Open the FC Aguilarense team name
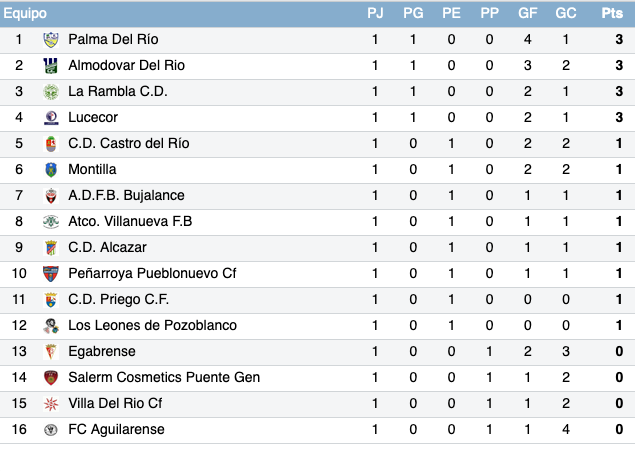This screenshot has width=635, height=471. coord(116,429)
